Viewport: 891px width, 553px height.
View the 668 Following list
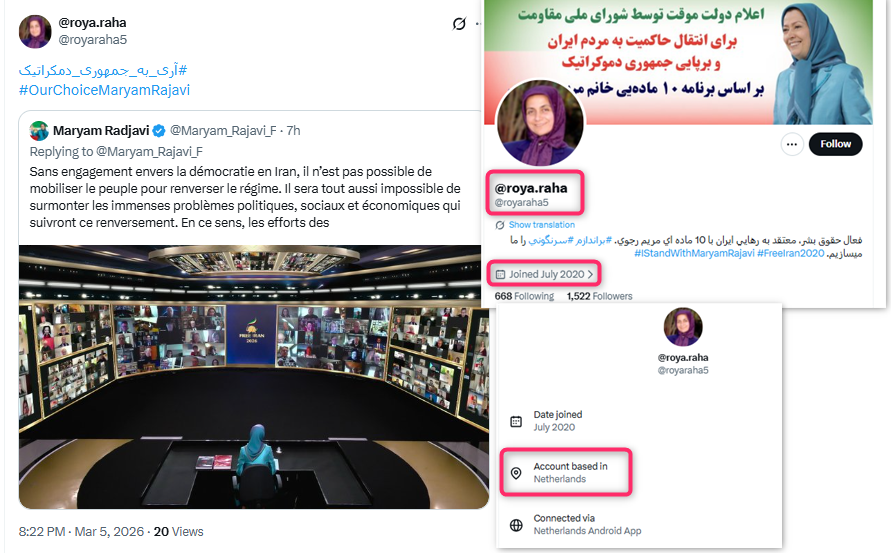(x=524, y=296)
